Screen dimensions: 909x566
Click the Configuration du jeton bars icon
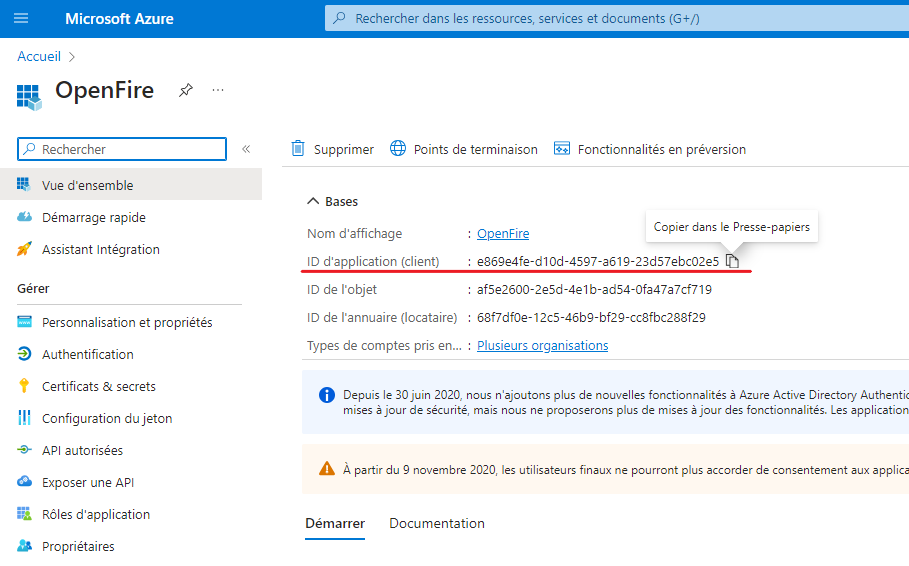coord(24,418)
